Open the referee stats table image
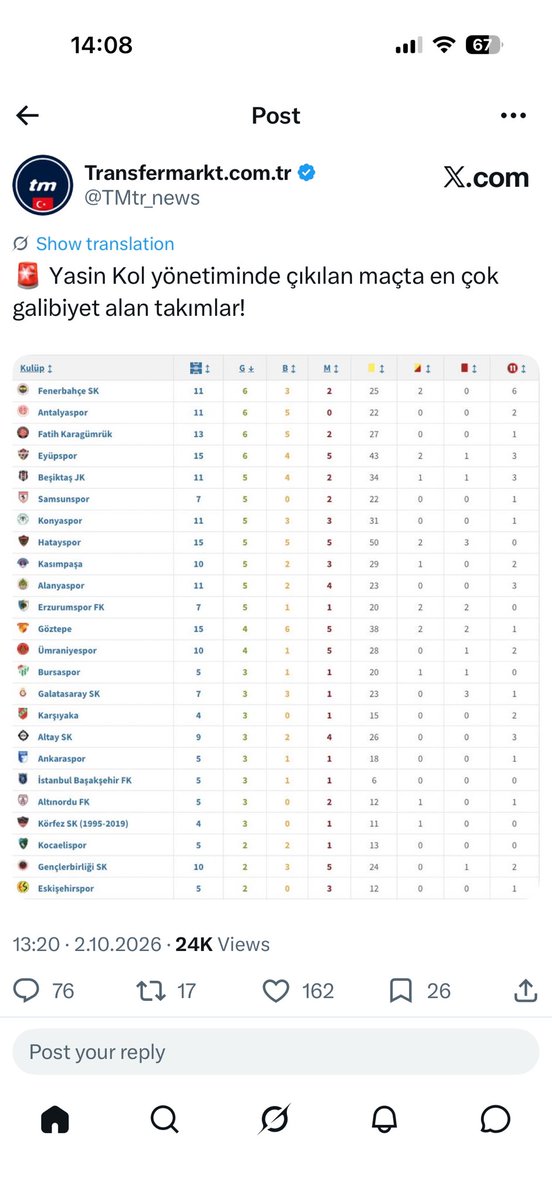Image resolution: width=552 pixels, height=1200 pixels. 276,626
